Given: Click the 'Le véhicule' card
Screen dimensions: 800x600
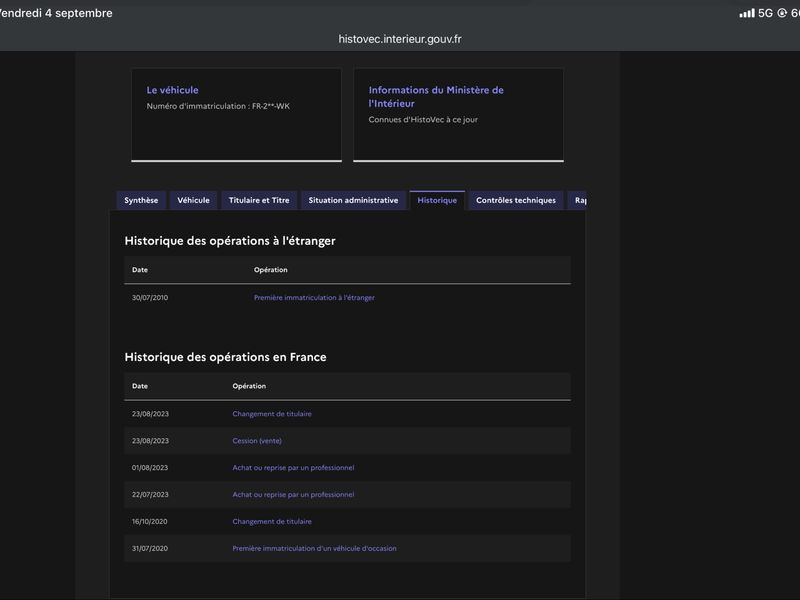Looking at the screenshot, I should click(x=236, y=115).
